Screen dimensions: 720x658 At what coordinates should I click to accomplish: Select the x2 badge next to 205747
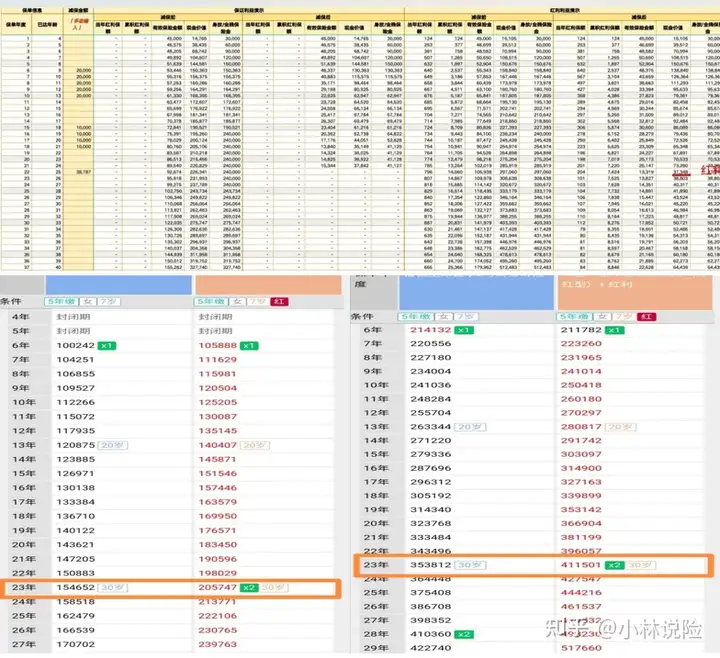pyautogui.click(x=249, y=588)
